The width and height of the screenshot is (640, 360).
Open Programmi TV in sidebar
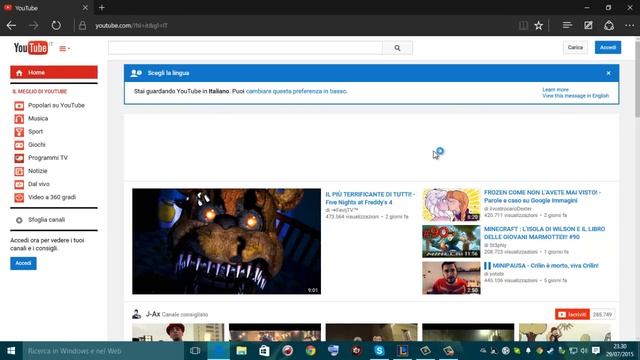[48, 158]
